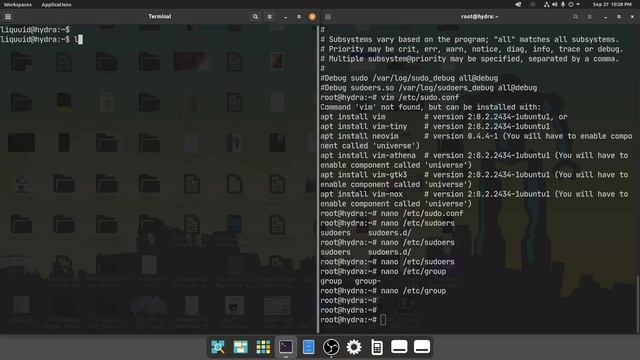The width and height of the screenshot is (640, 360).
Task: Click line '#Debug sudoers.so /var/log/sudoers_debug all@debug'
Action: click(x=429, y=88)
